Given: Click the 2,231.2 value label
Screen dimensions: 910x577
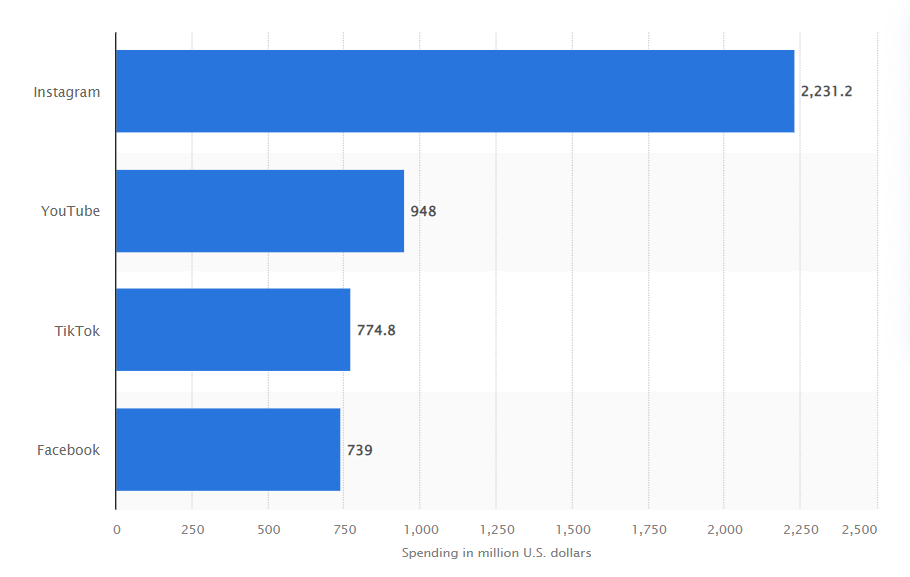Looking at the screenshot, I should point(826,91).
